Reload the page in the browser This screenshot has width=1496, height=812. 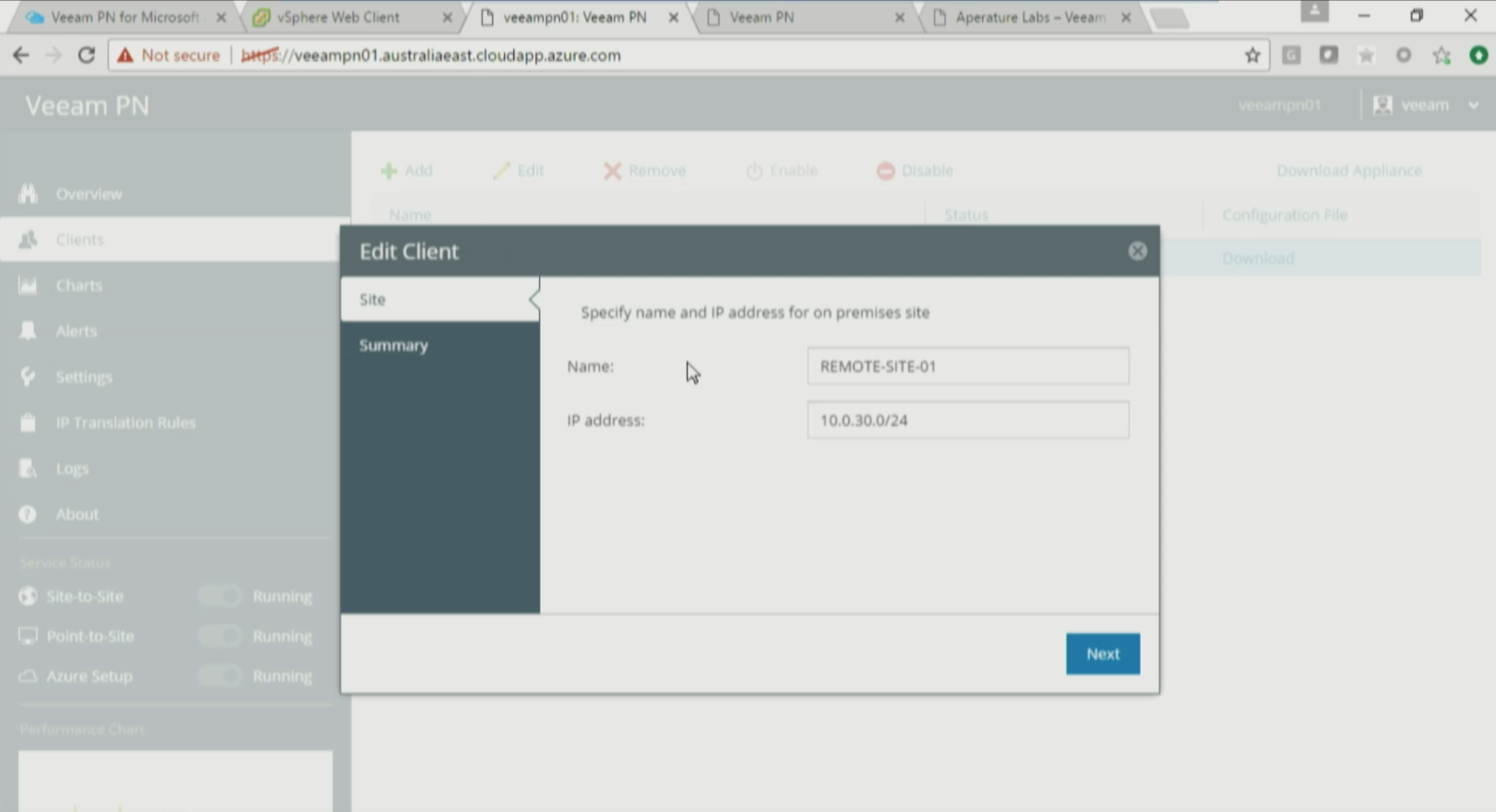pyautogui.click(x=87, y=55)
